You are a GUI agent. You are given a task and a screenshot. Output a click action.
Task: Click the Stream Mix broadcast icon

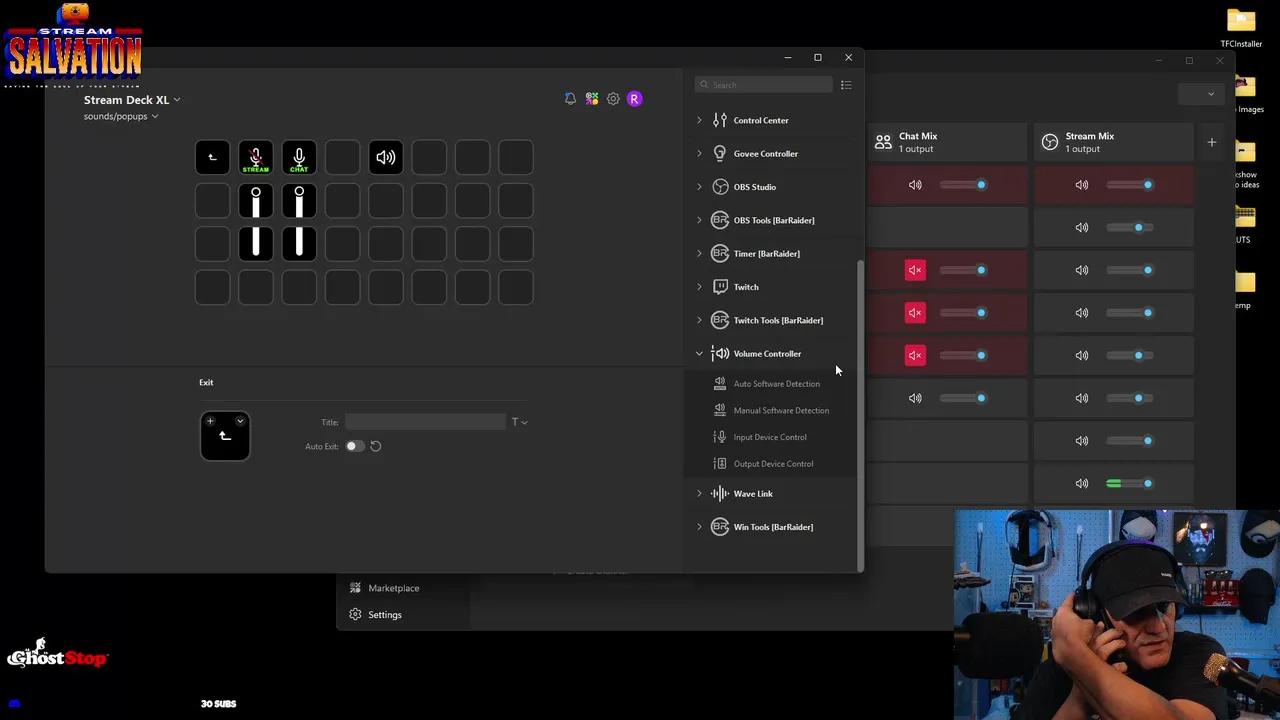(x=1050, y=142)
